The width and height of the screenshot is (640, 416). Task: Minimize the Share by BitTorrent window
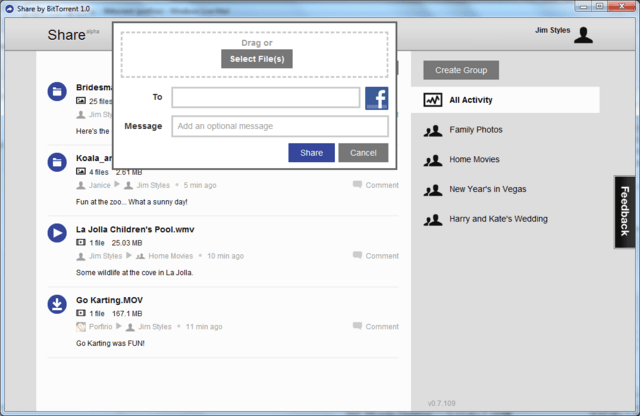(x=583, y=6)
